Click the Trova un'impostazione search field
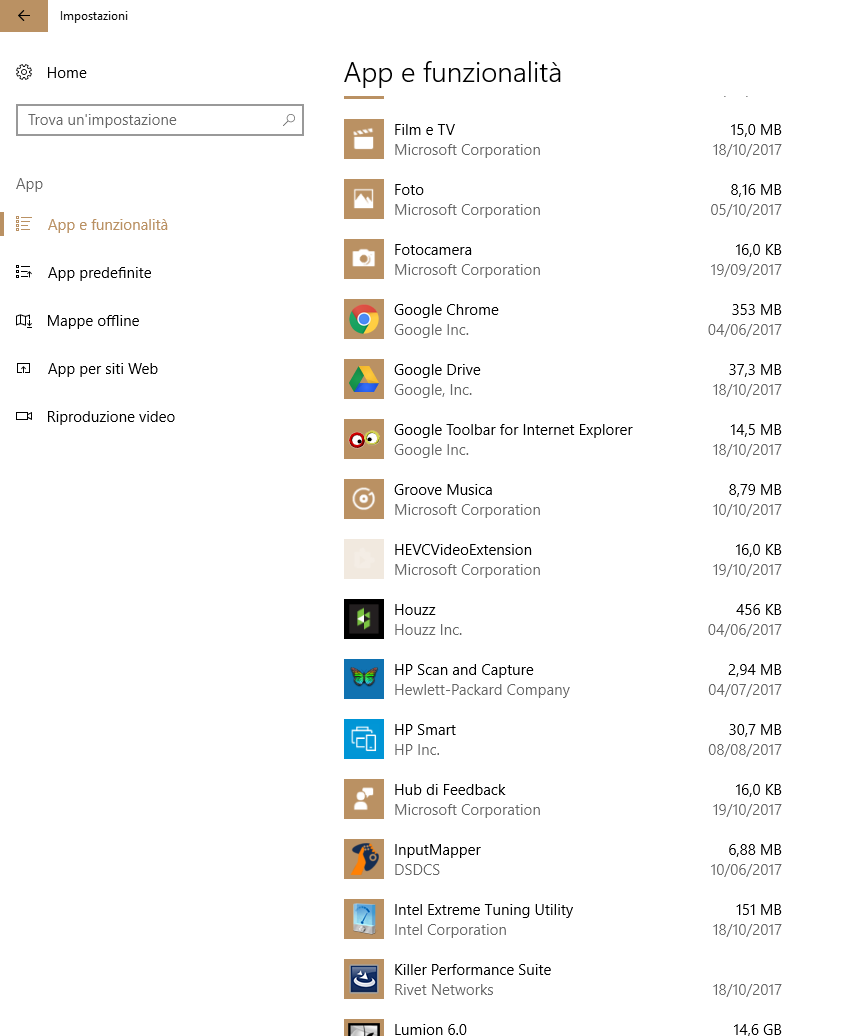The height and width of the screenshot is (1036, 848). point(152,120)
